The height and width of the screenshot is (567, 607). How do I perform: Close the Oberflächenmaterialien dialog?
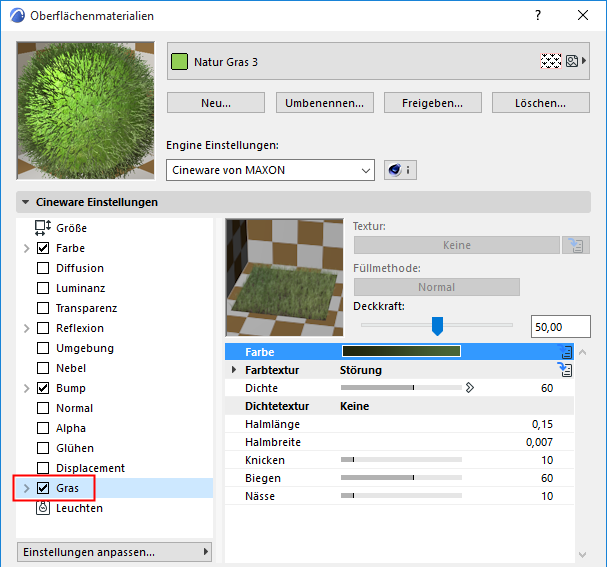point(583,15)
